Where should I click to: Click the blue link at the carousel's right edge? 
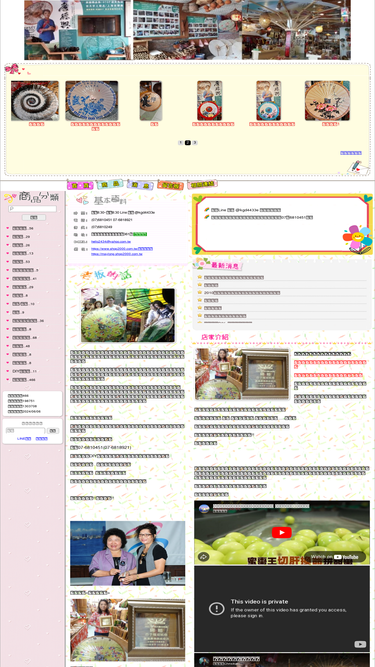pos(351,153)
